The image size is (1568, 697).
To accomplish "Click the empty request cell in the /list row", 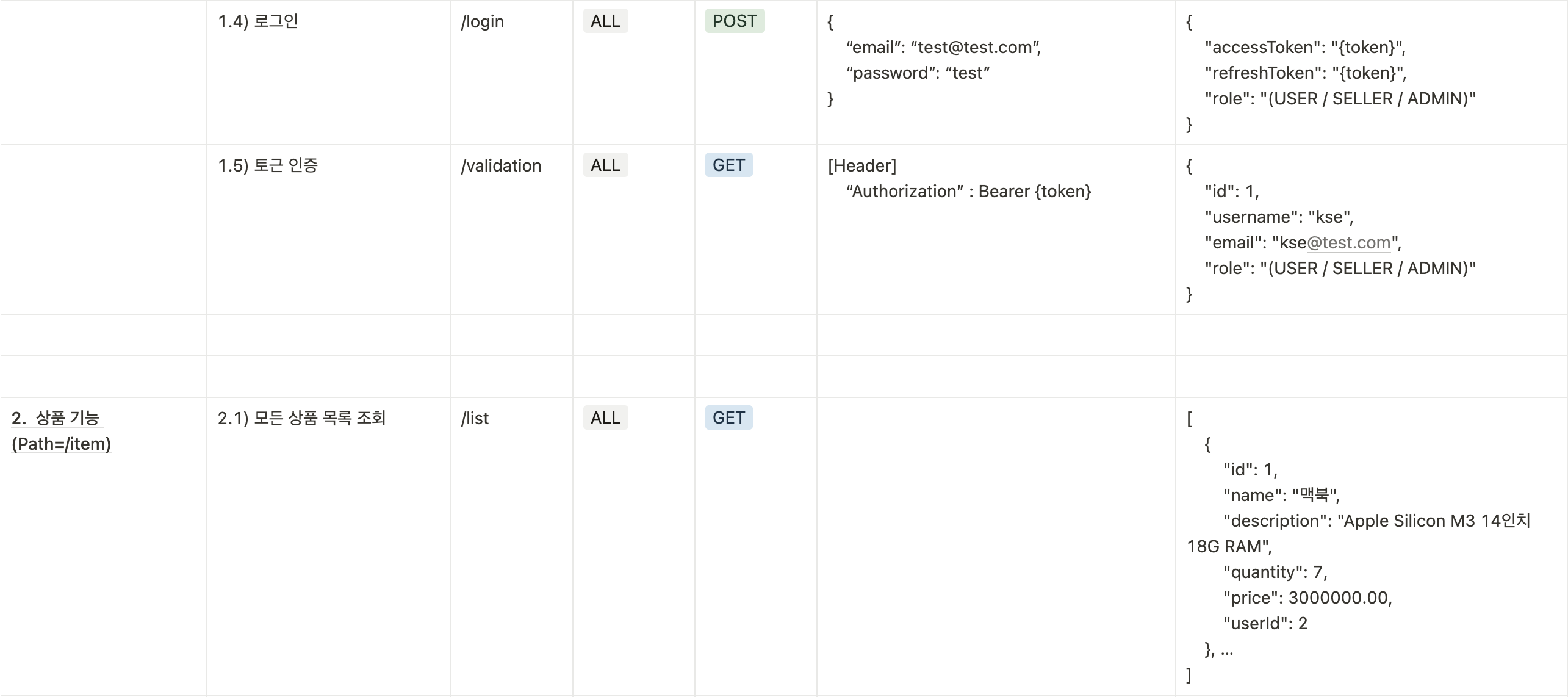I will 996,543.
